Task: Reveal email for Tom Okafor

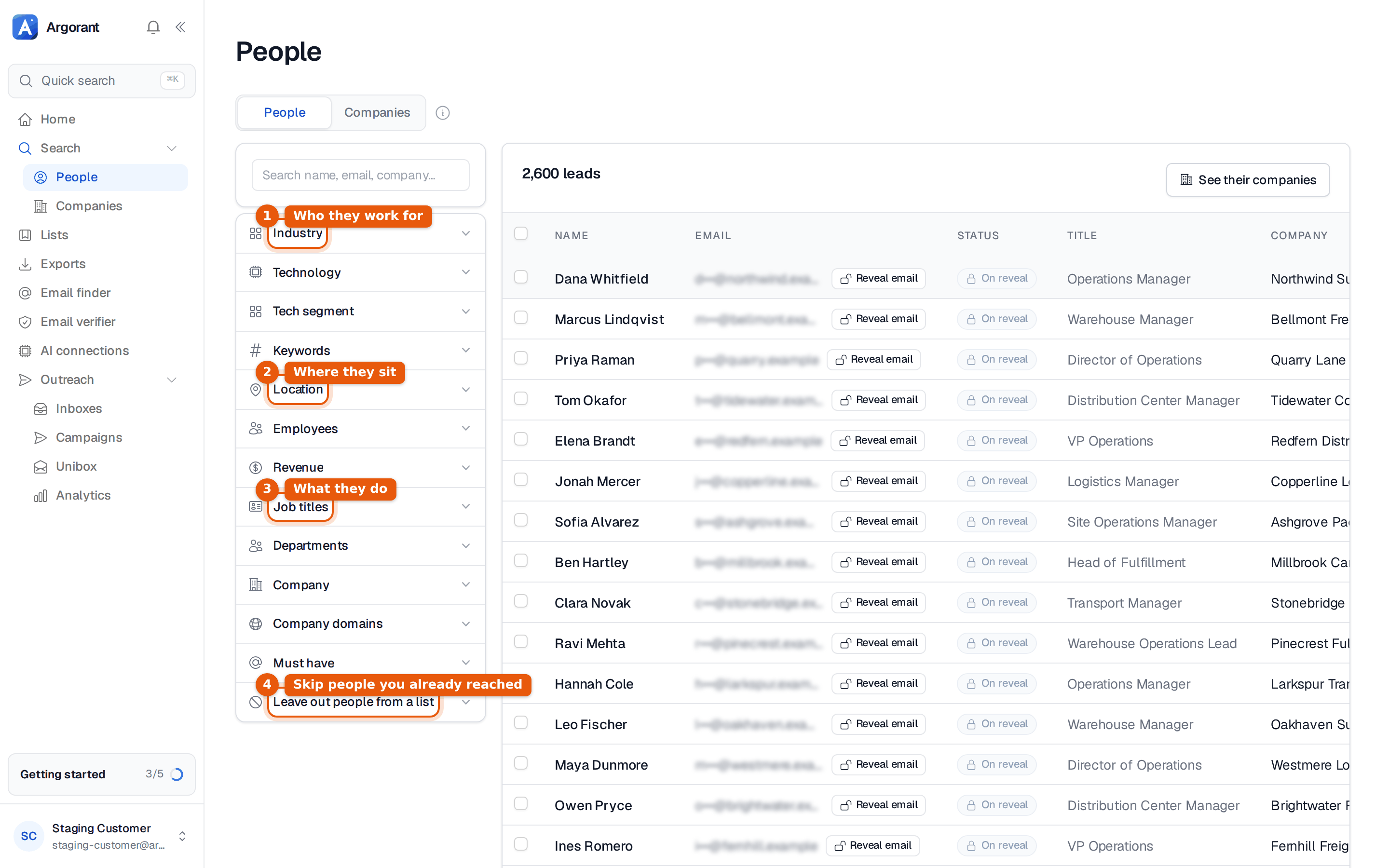Action: pyautogui.click(x=879, y=400)
